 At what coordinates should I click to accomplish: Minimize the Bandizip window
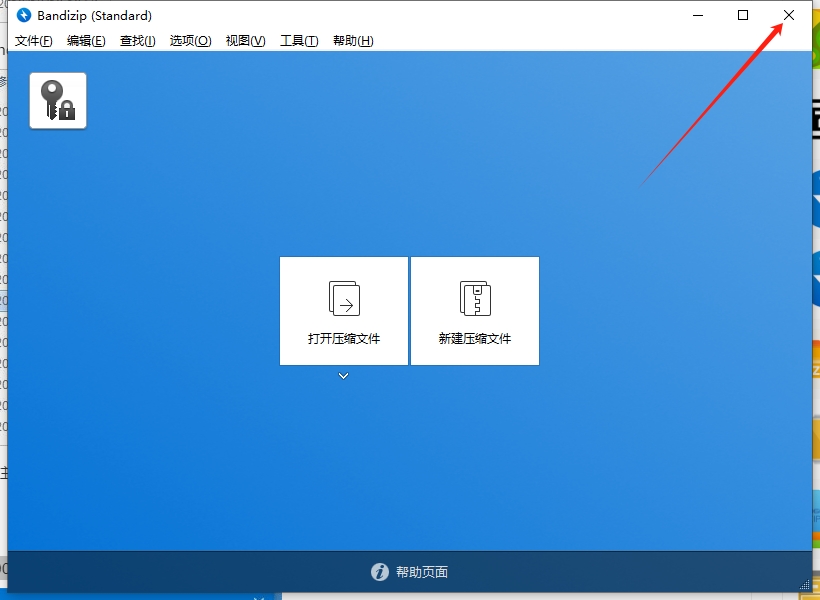click(698, 15)
